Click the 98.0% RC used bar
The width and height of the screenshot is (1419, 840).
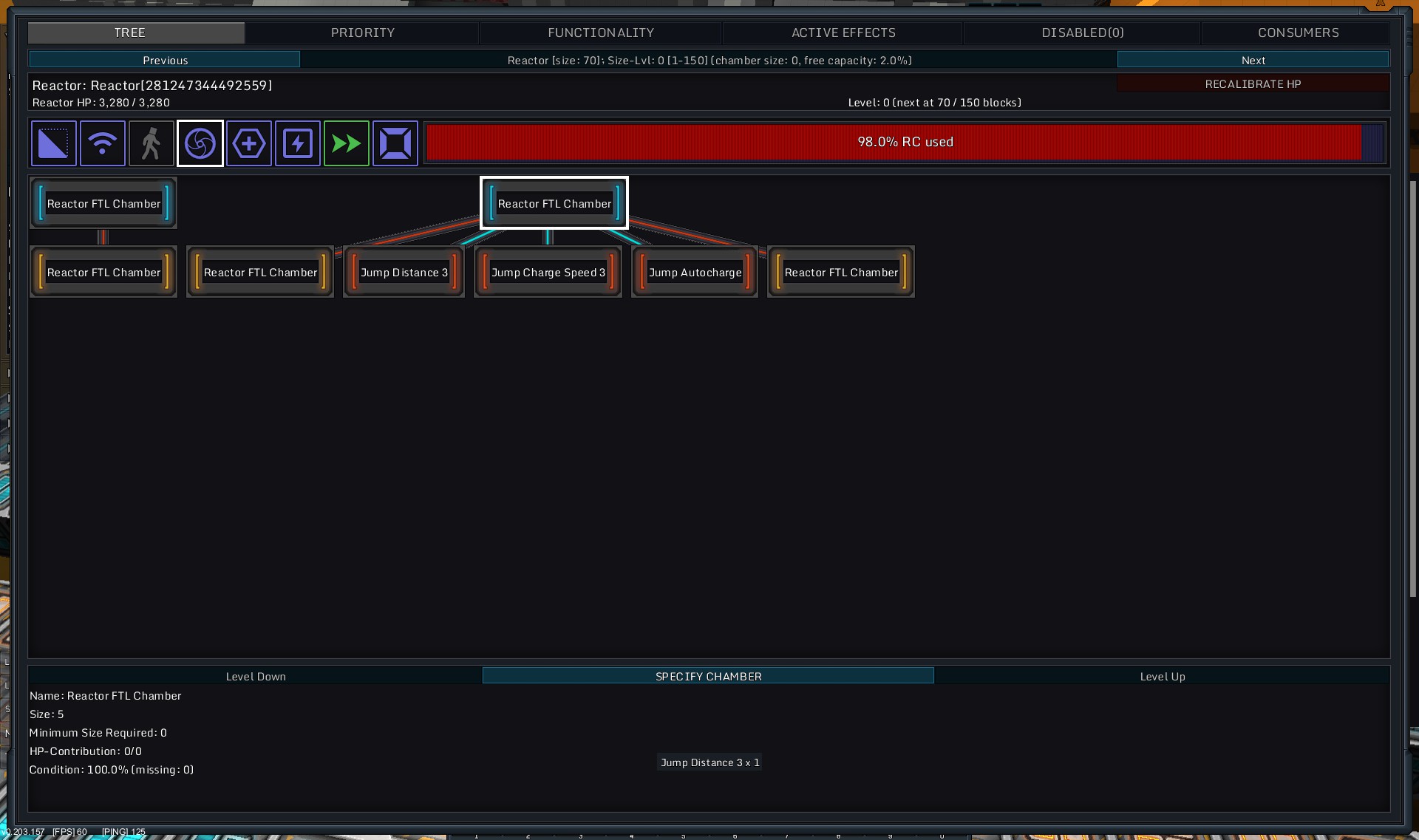click(x=904, y=142)
